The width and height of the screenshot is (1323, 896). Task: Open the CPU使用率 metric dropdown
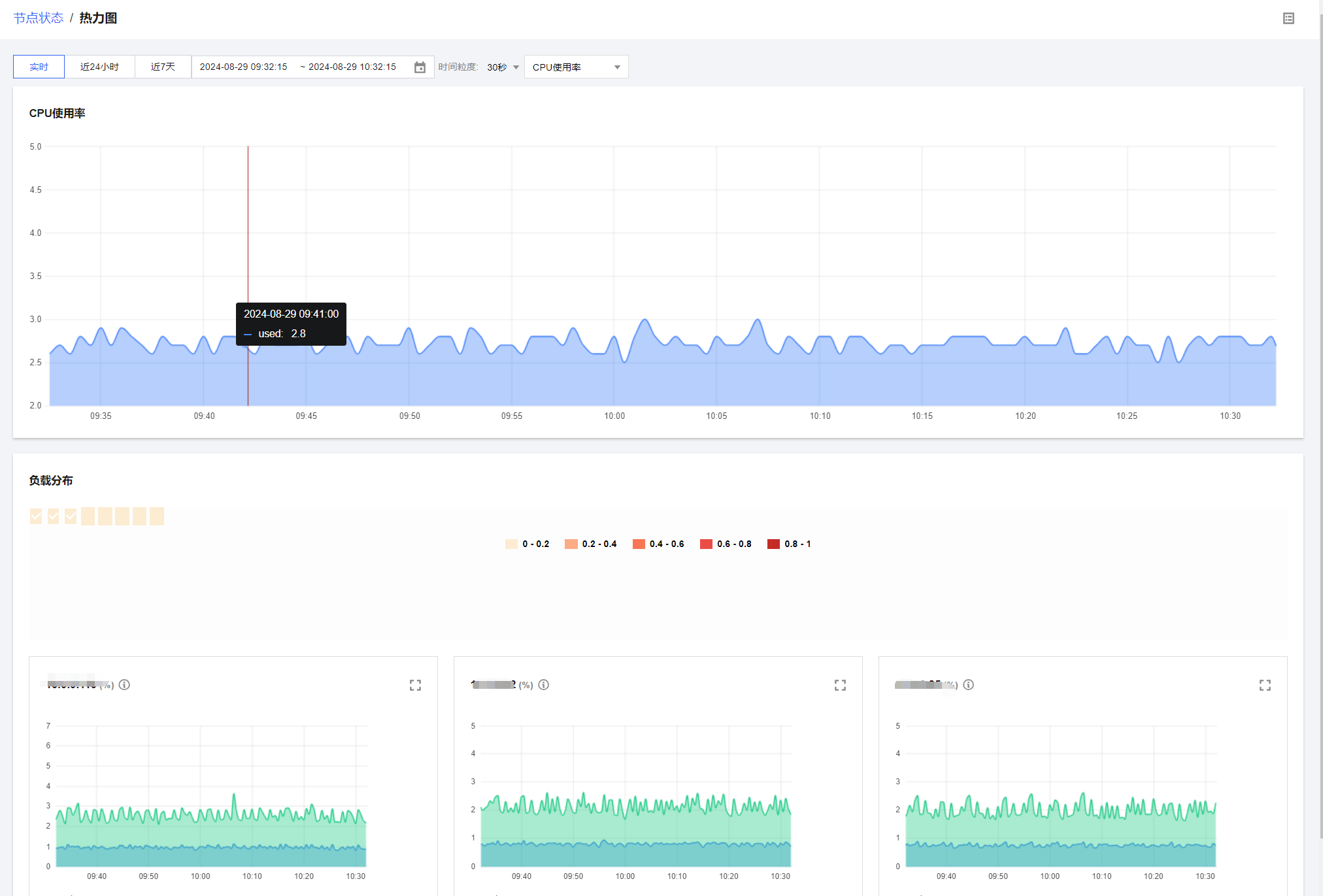576,67
